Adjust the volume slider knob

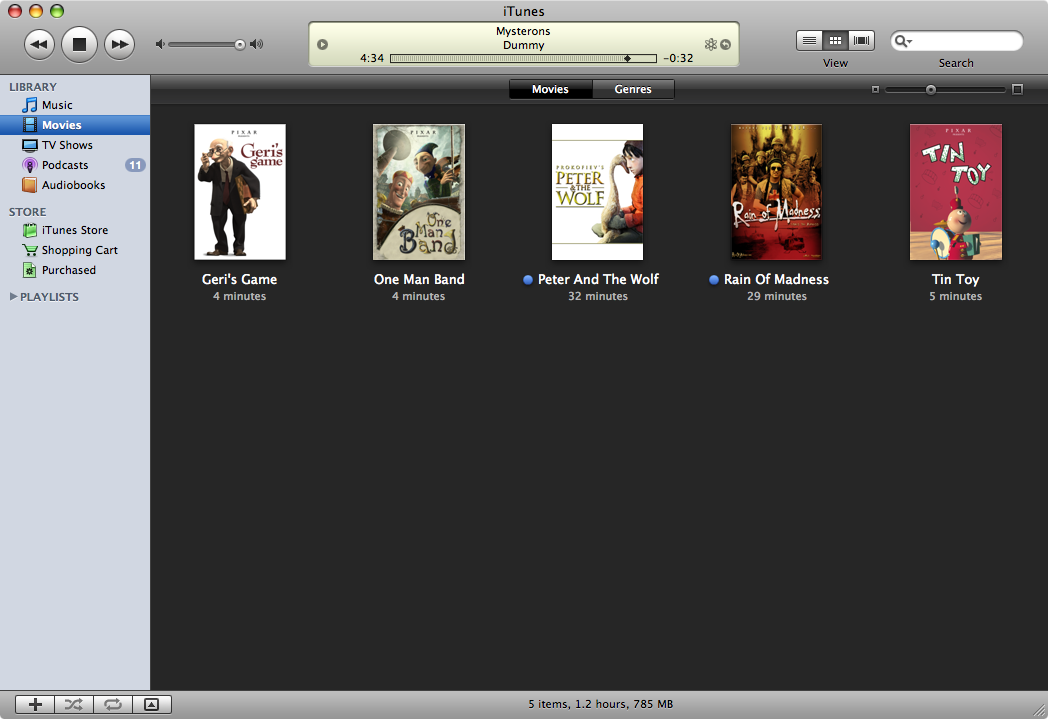pos(239,45)
